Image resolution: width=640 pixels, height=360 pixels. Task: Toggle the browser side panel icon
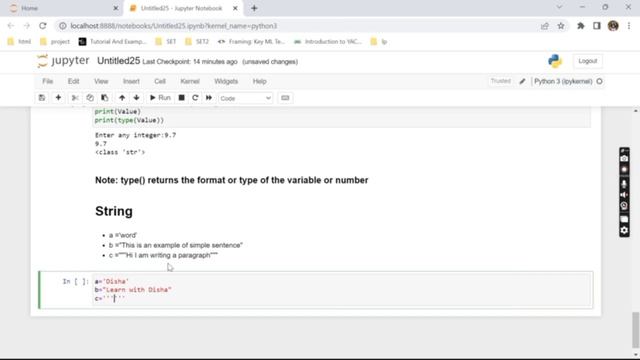[x=597, y=26]
